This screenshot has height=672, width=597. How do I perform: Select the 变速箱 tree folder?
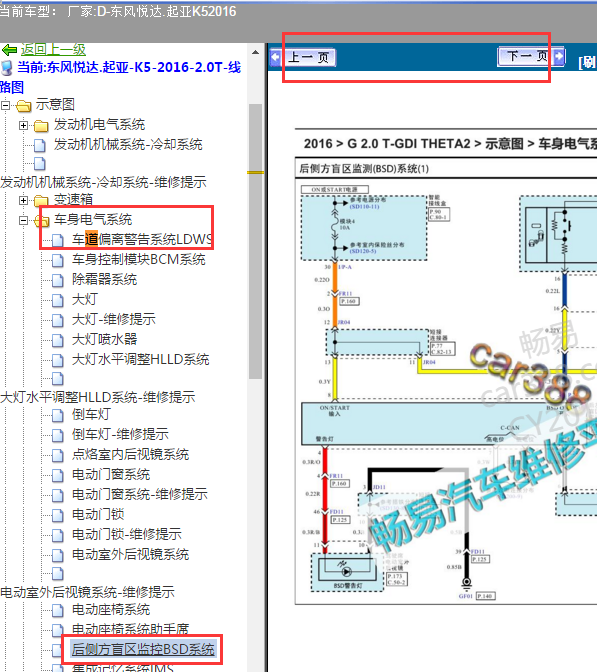[x=73, y=200]
